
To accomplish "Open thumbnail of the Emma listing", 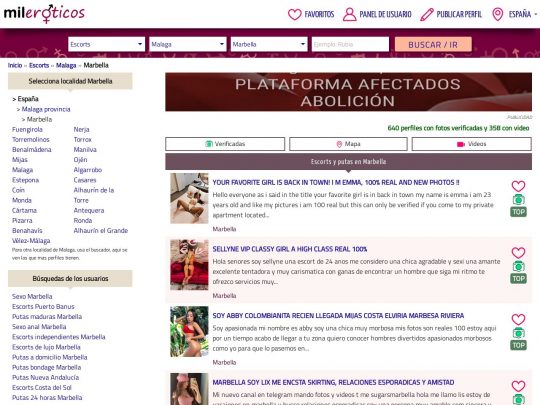I will (x=189, y=198).
